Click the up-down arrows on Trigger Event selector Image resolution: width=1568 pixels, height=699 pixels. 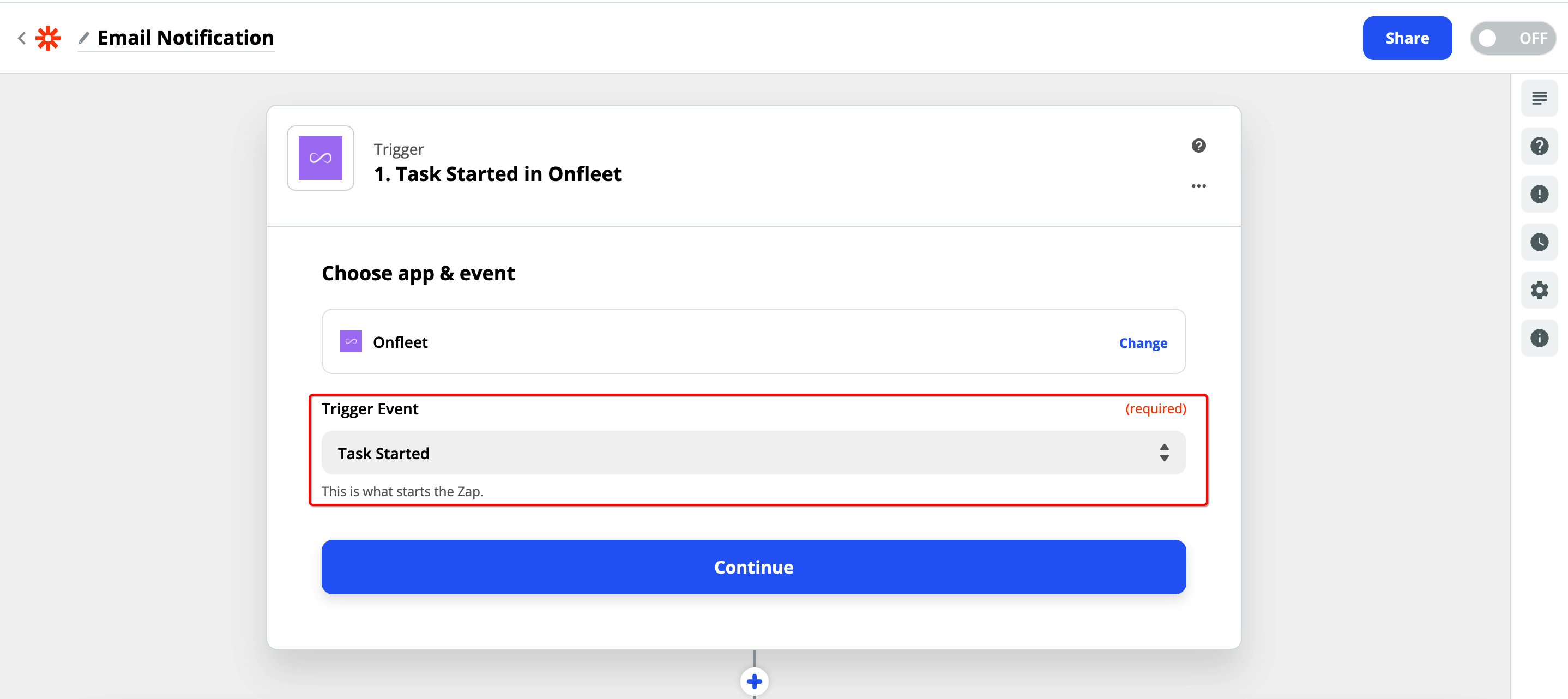point(1164,453)
